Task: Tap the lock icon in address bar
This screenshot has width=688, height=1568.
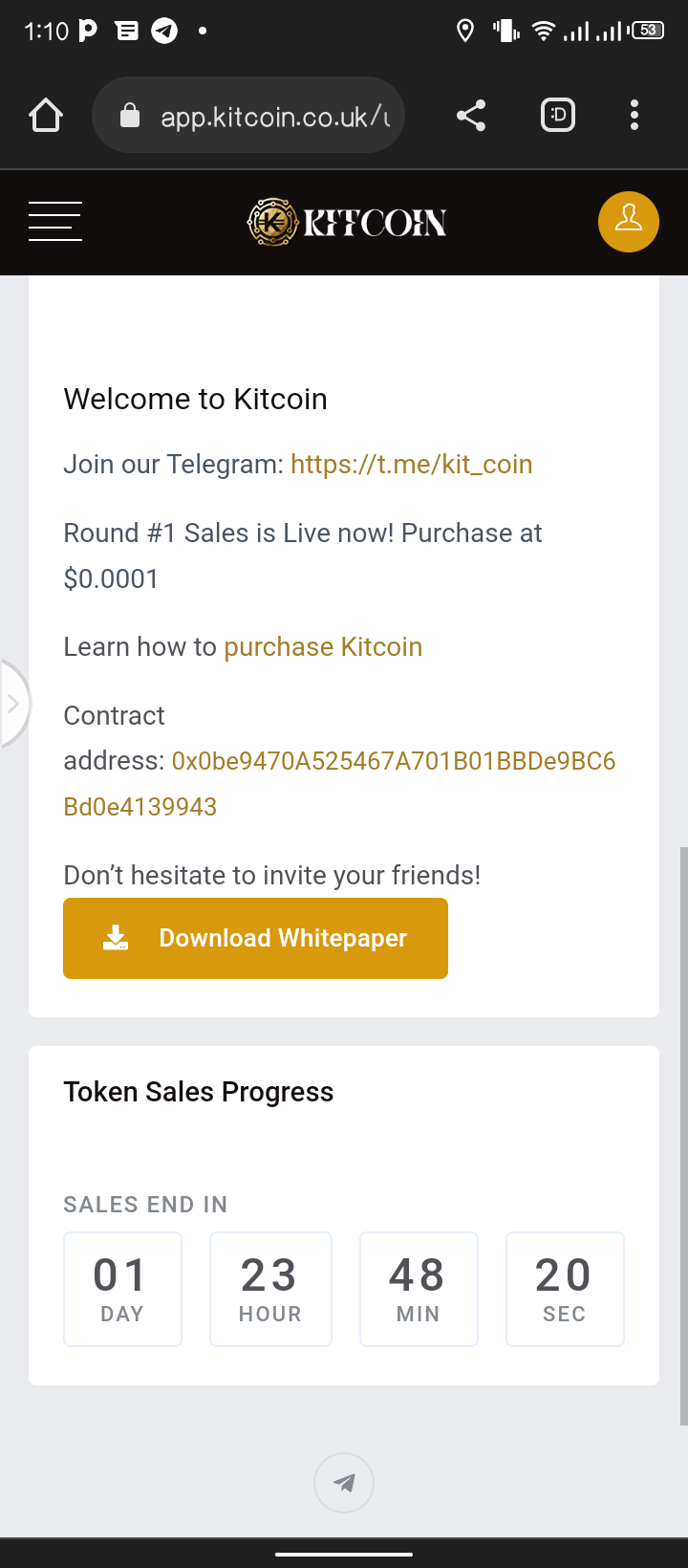Action: (x=130, y=116)
